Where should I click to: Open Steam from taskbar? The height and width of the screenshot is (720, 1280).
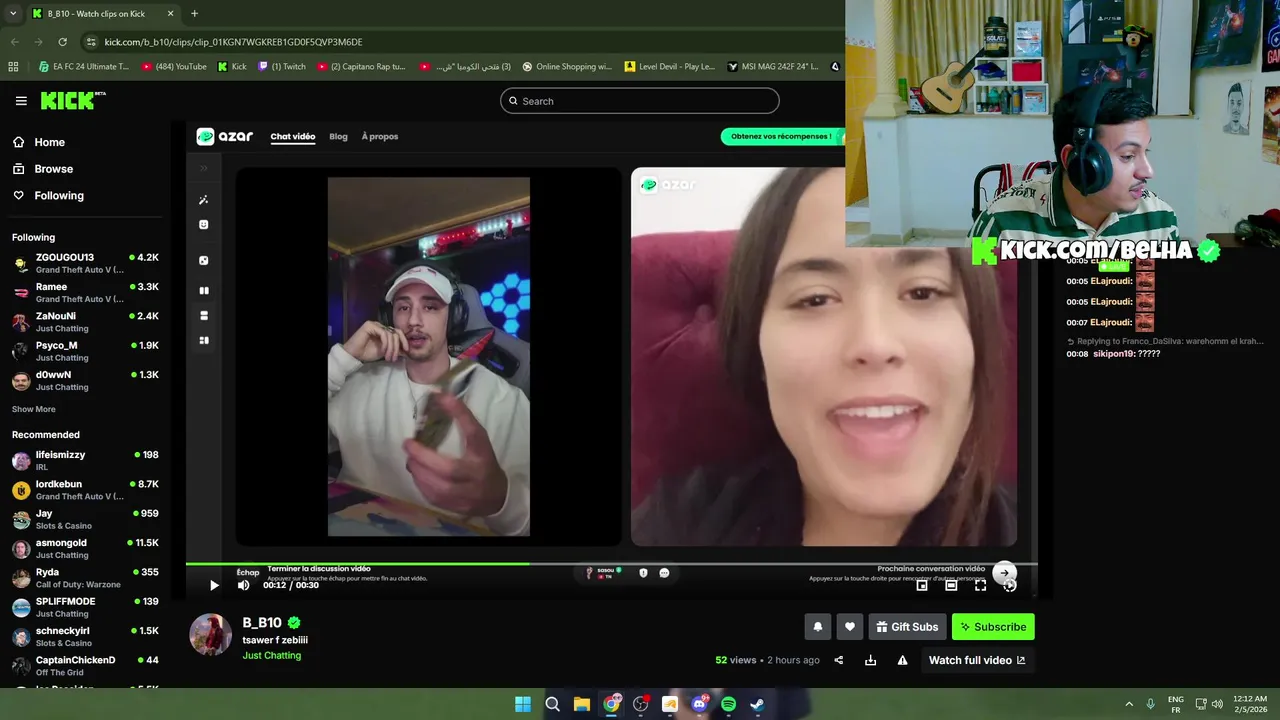(x=758, y=704)
